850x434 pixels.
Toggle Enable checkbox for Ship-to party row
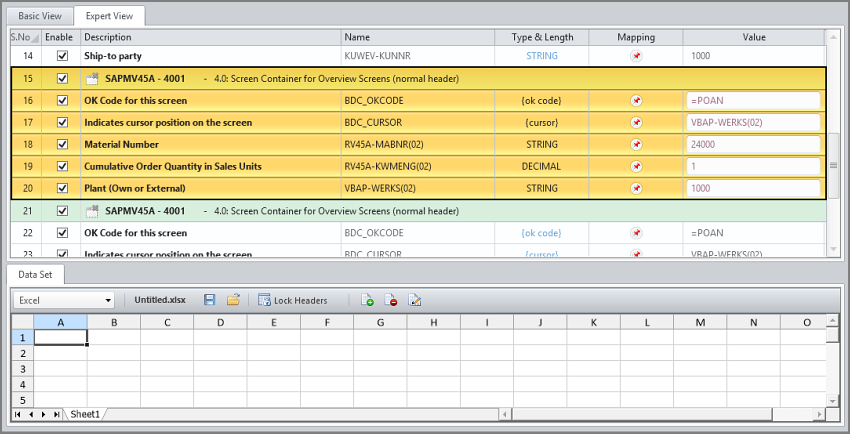(62, 56)
